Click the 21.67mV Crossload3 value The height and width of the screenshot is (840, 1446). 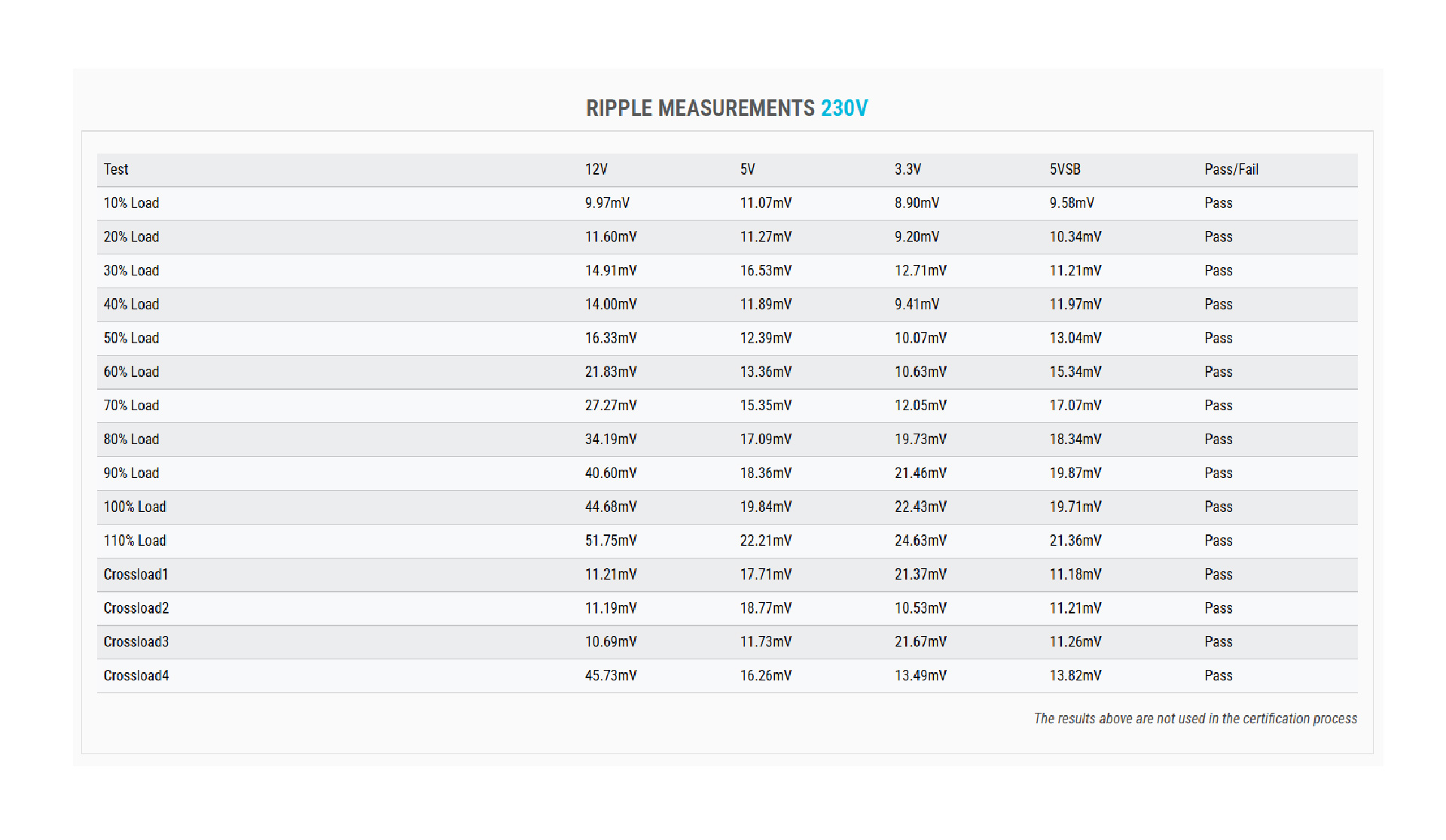click(x=920, y=641)
